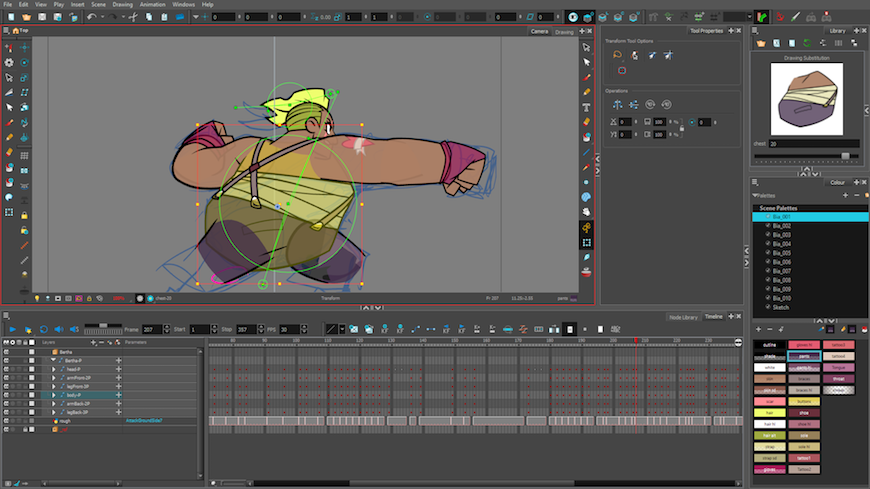Click the Library folder open icon
Viewport: 870px width, 489px height.
761,43
